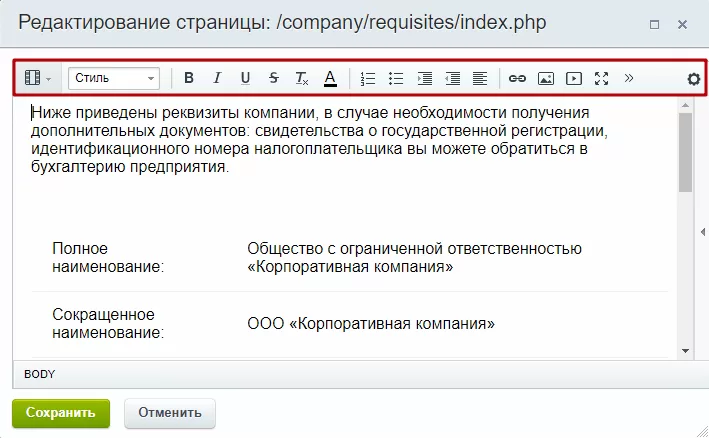
Task: Click the Отменить button
Action: point(170,413)
